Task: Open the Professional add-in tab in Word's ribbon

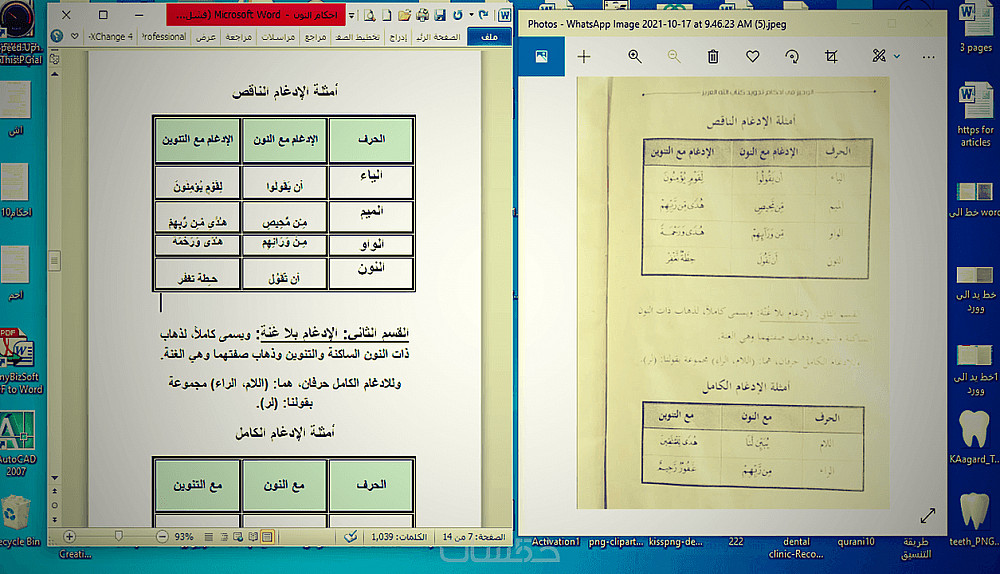Action: (164, 37)
